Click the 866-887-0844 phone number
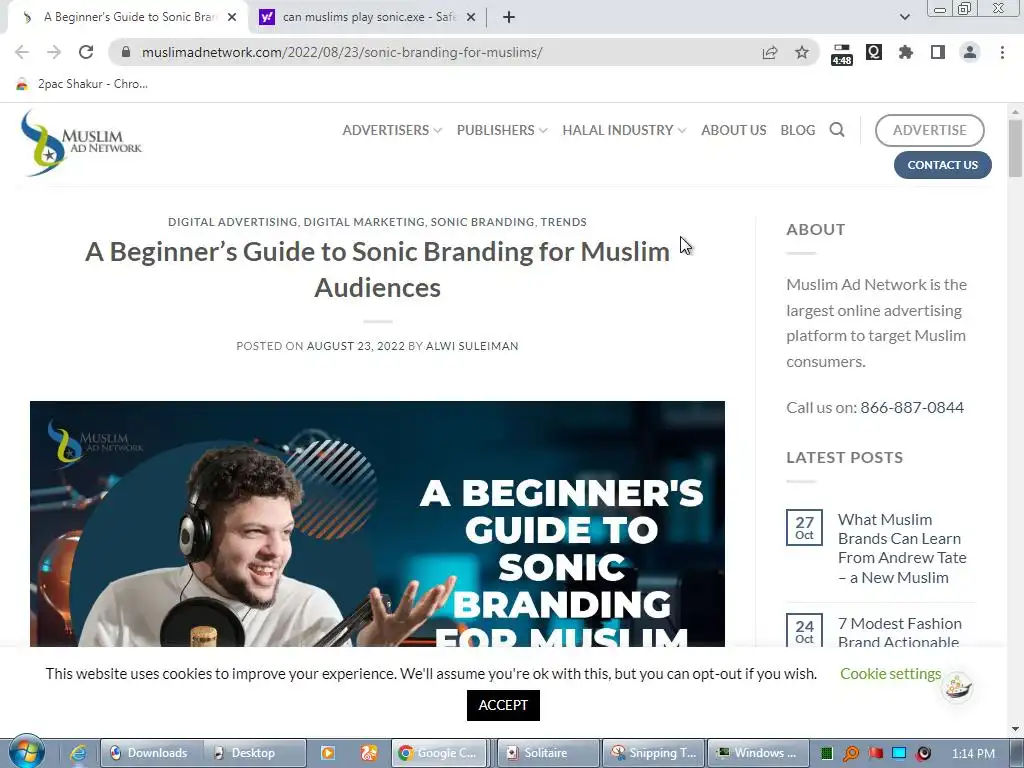The width and height of the screenshot is (1024, 768). coord(912,408)
